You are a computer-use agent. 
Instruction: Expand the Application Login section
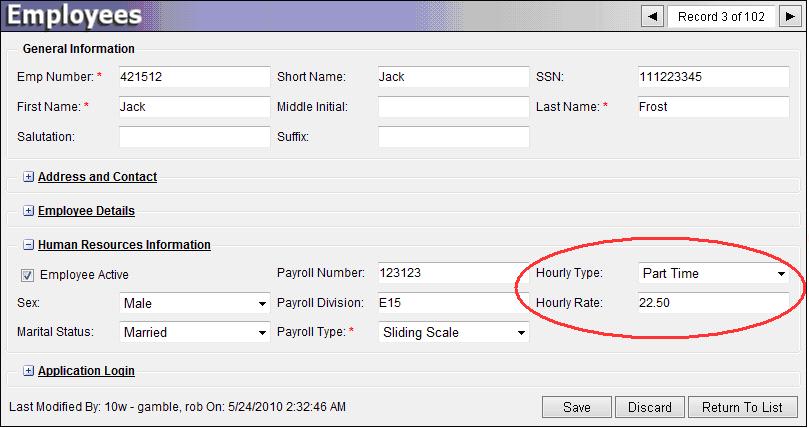pyautogui.click(x=28, y=371)
